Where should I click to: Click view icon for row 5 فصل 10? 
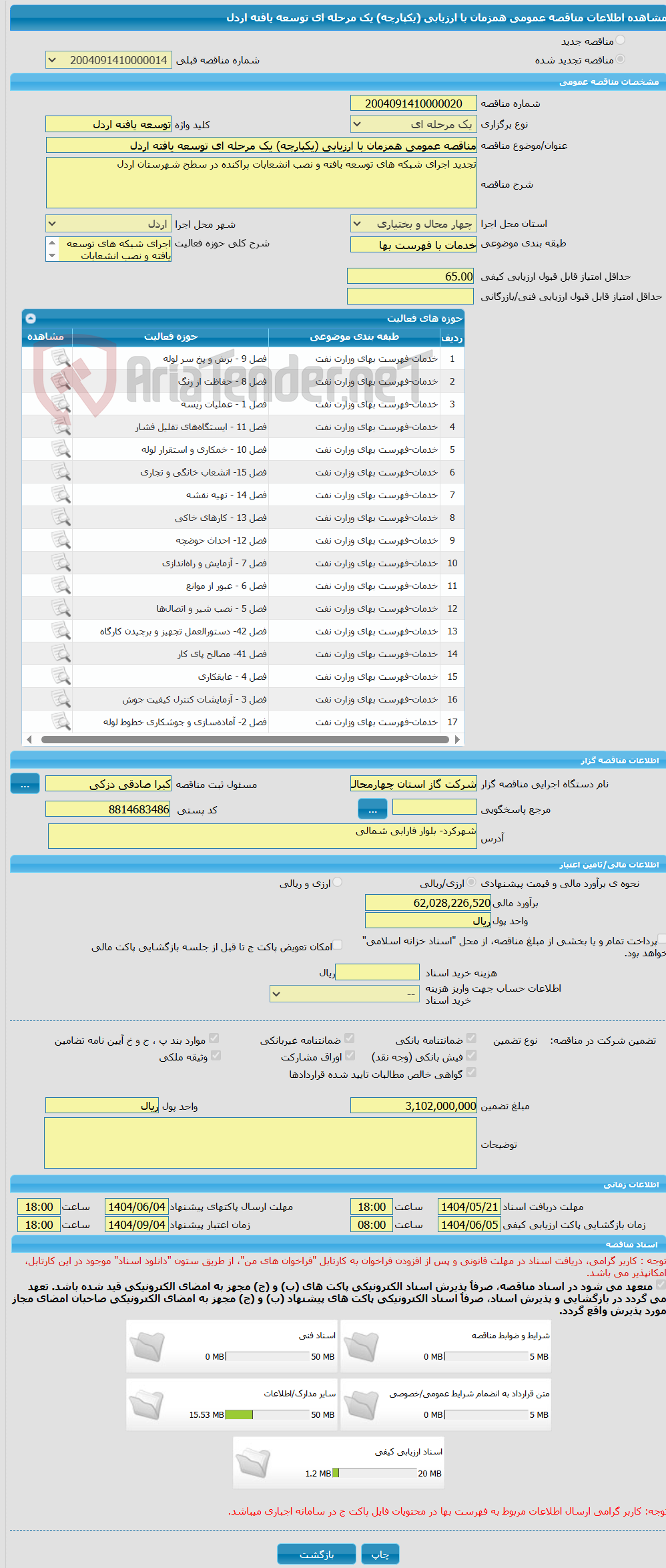pyautogui.click(x=61, y=449)
